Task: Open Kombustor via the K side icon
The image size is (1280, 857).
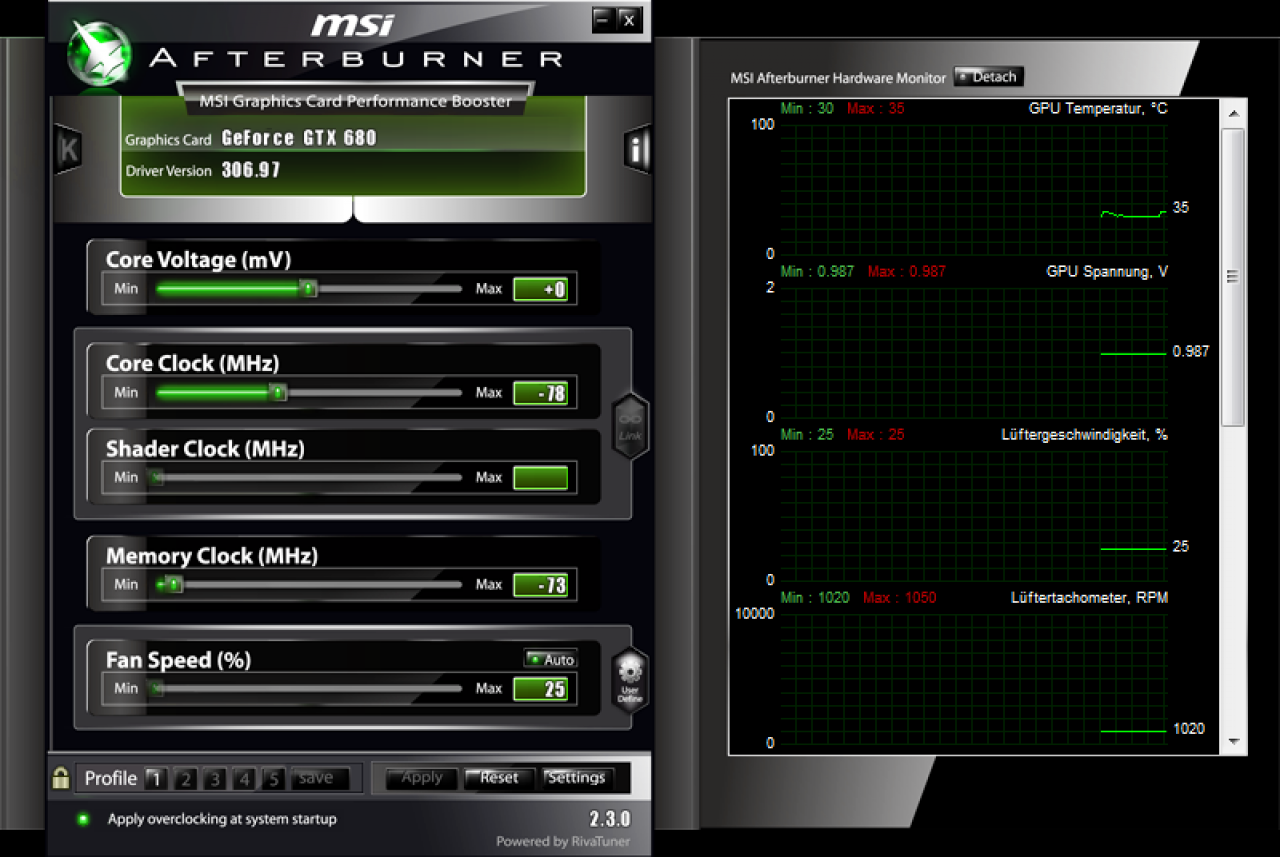Action: (x=68, y=151)
